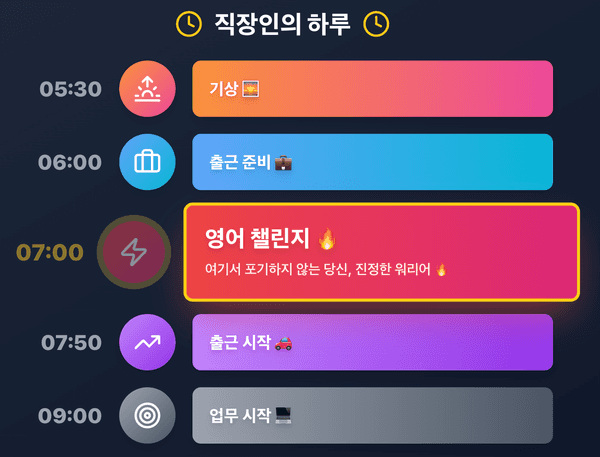Click the fire emoji beside 영어 챌린지
The image size is (600, 457).
(327, 239)
